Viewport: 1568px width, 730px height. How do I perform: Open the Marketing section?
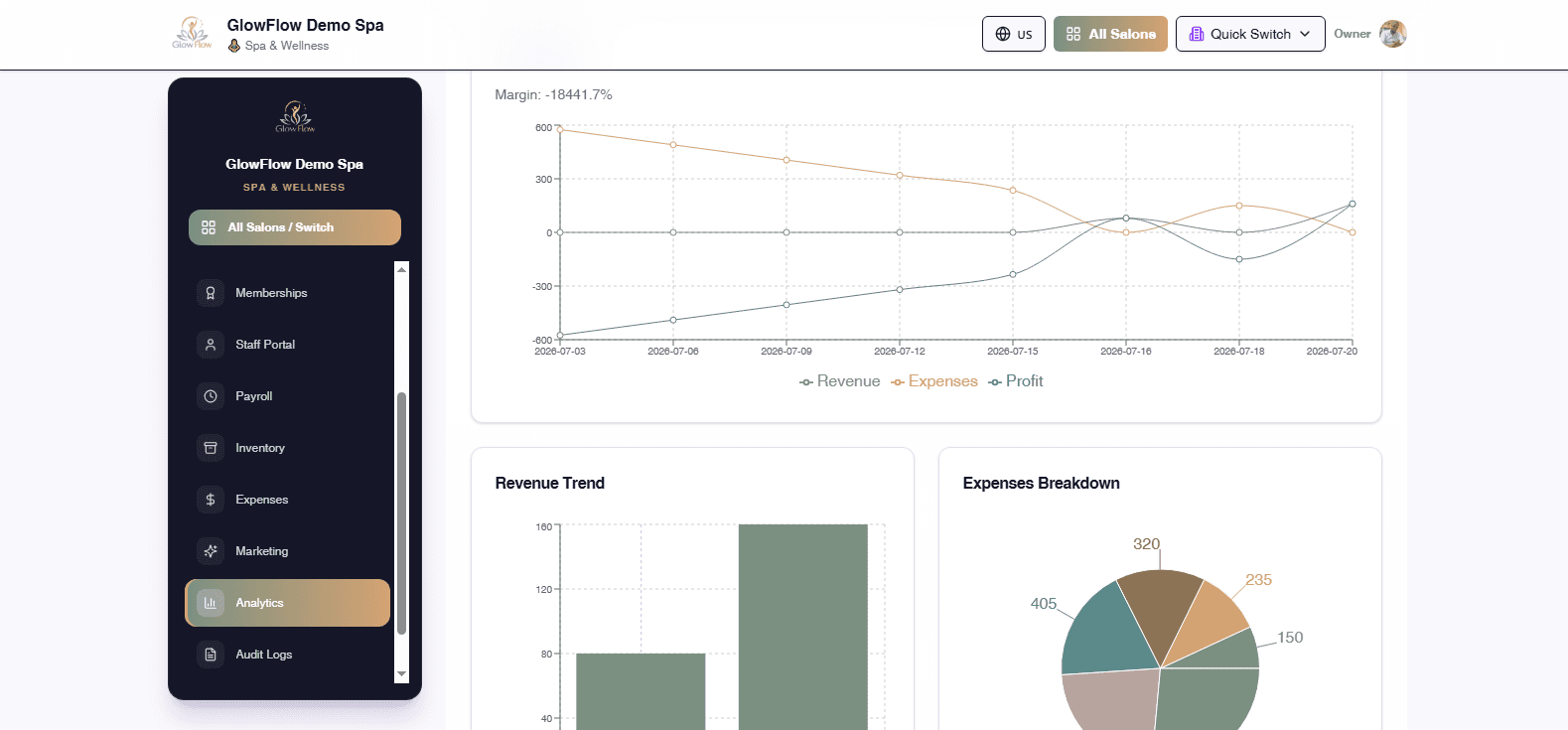(288, 551)
